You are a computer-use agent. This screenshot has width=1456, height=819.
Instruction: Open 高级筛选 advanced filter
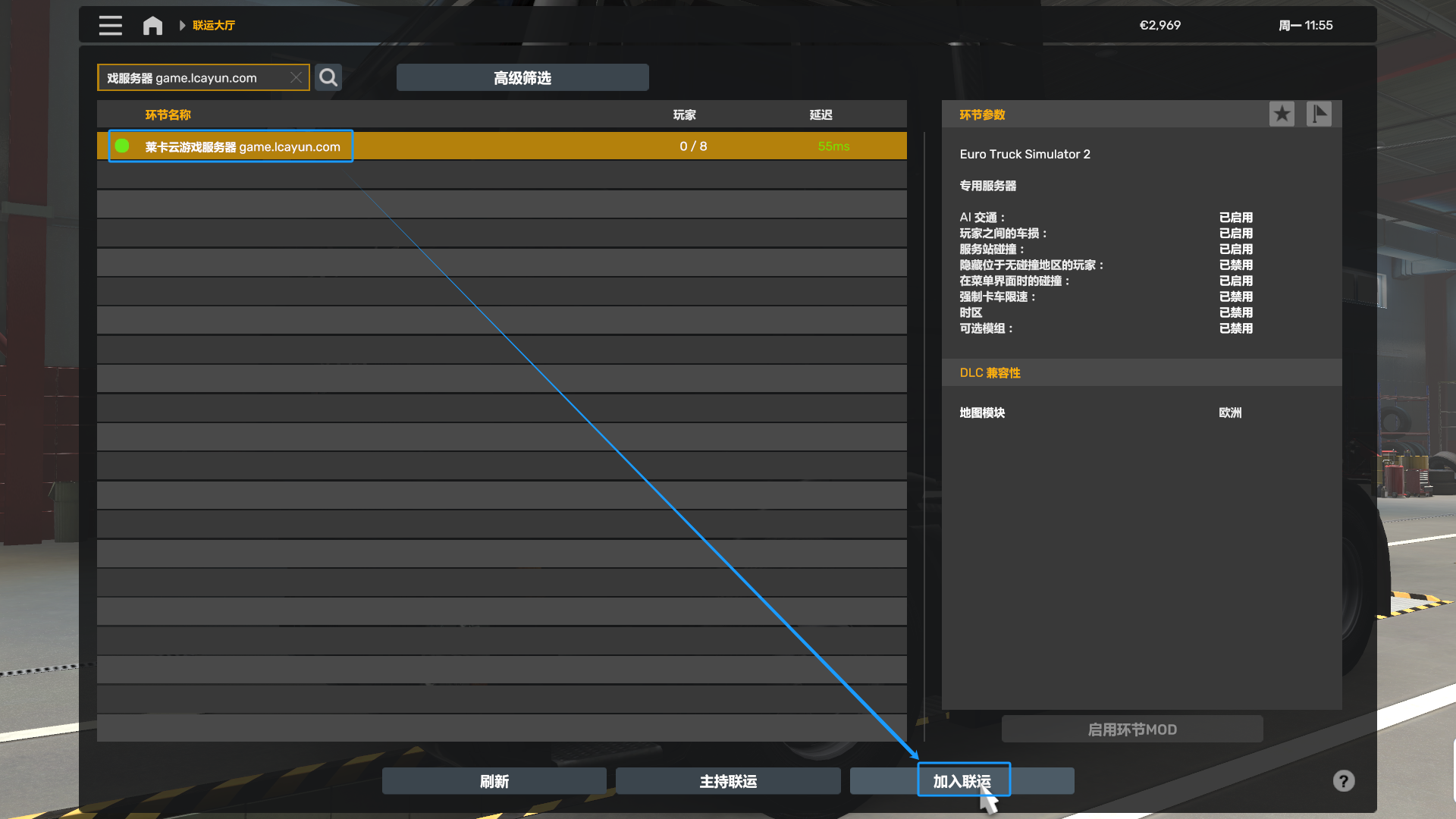pos(522,77)
